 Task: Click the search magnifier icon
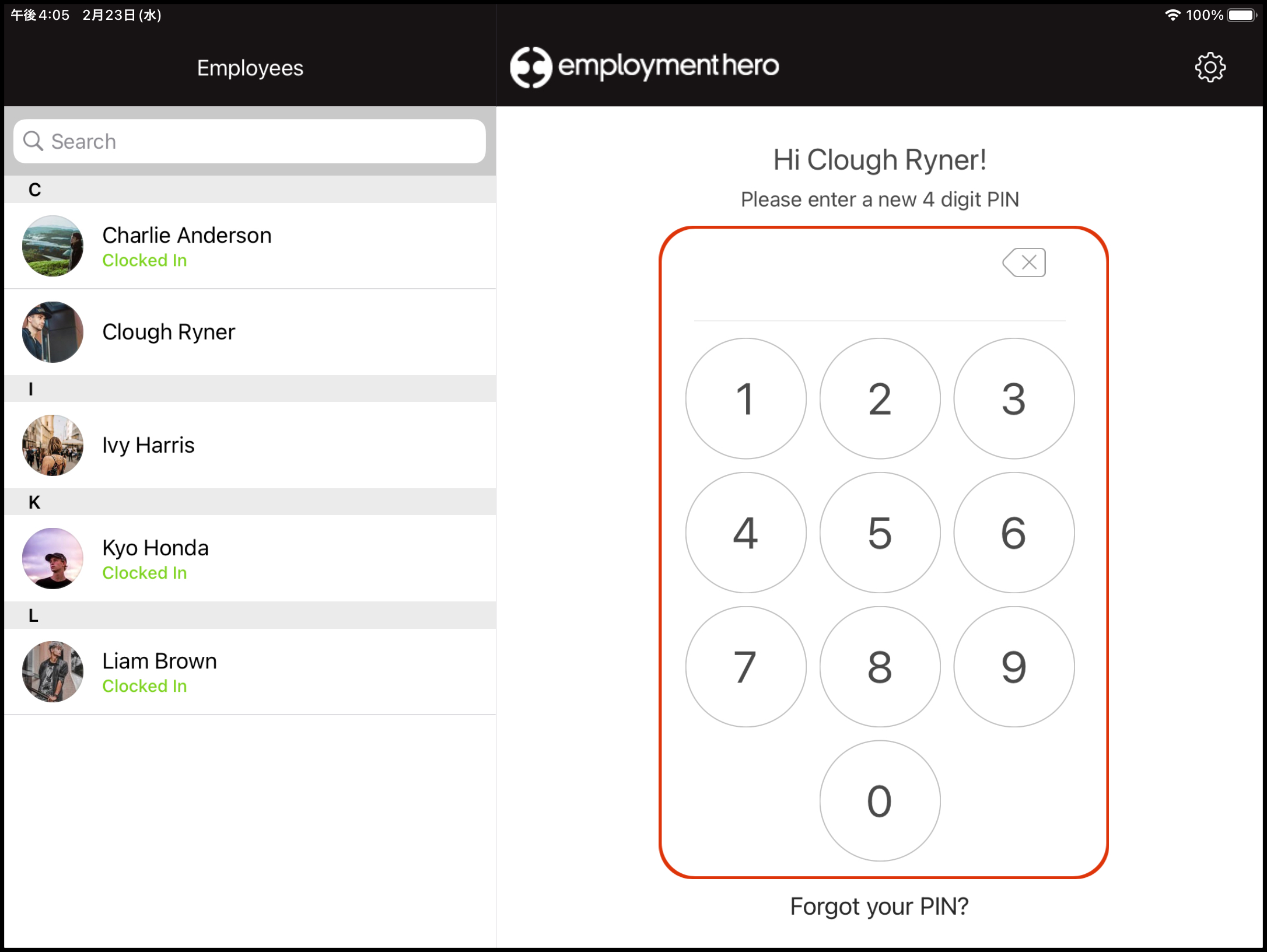(x=33, y=141)
